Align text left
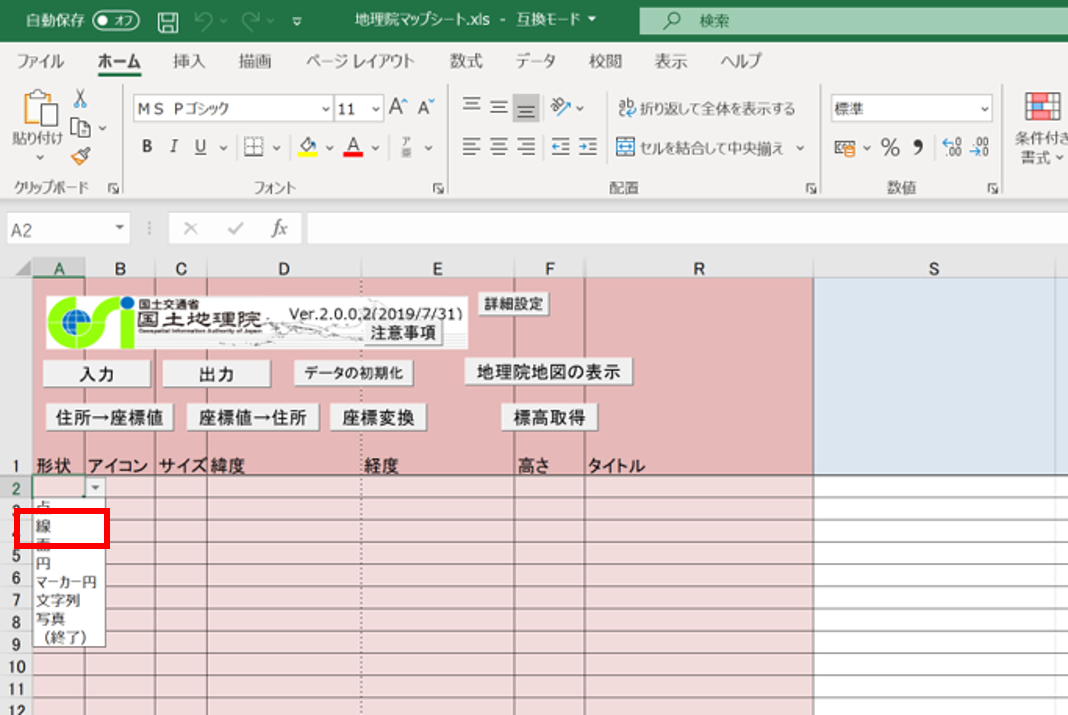 coord(471,146)
